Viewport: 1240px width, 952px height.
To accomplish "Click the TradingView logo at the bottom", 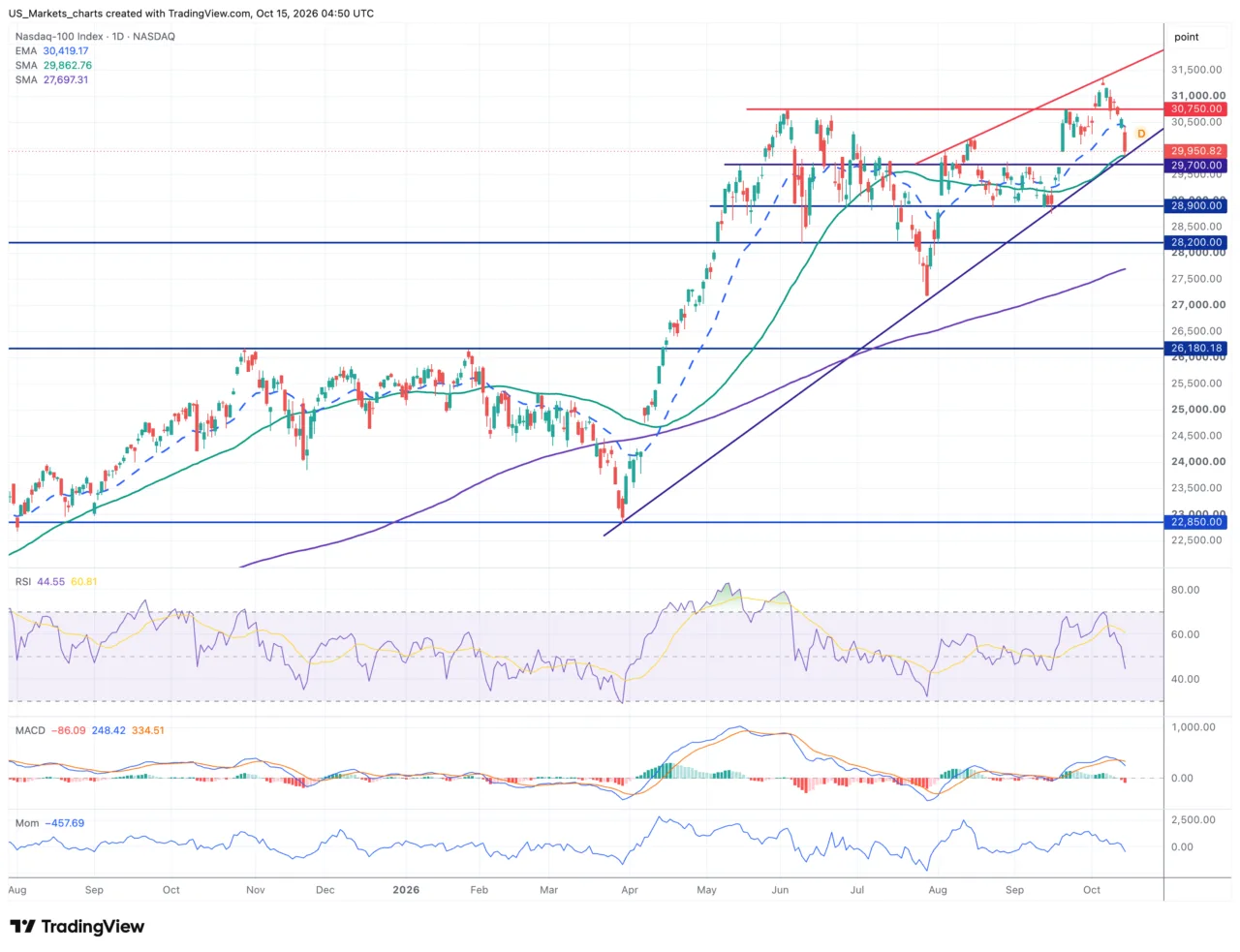I will (77, 927).
